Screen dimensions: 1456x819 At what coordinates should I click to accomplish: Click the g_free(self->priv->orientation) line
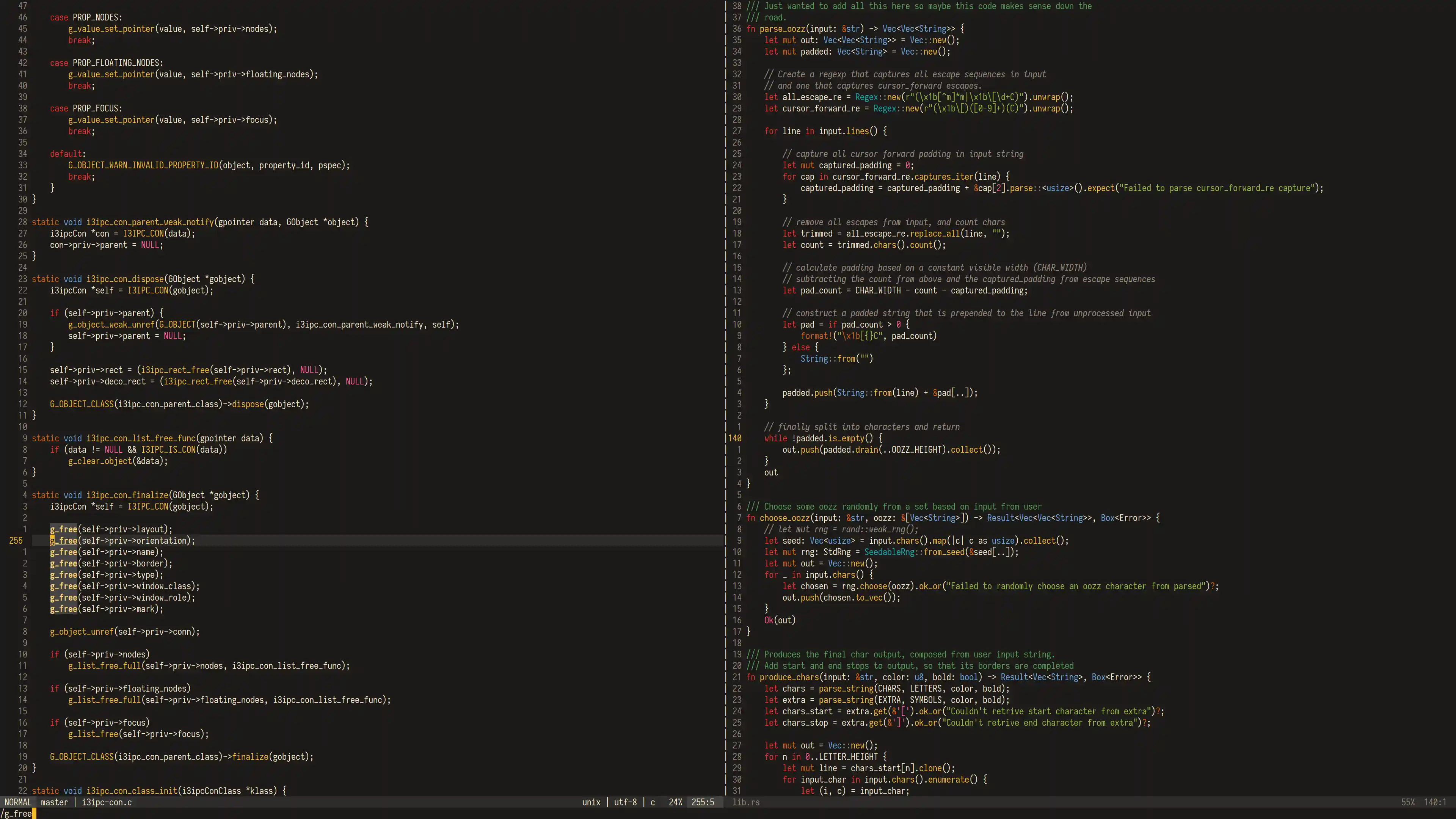122,540
